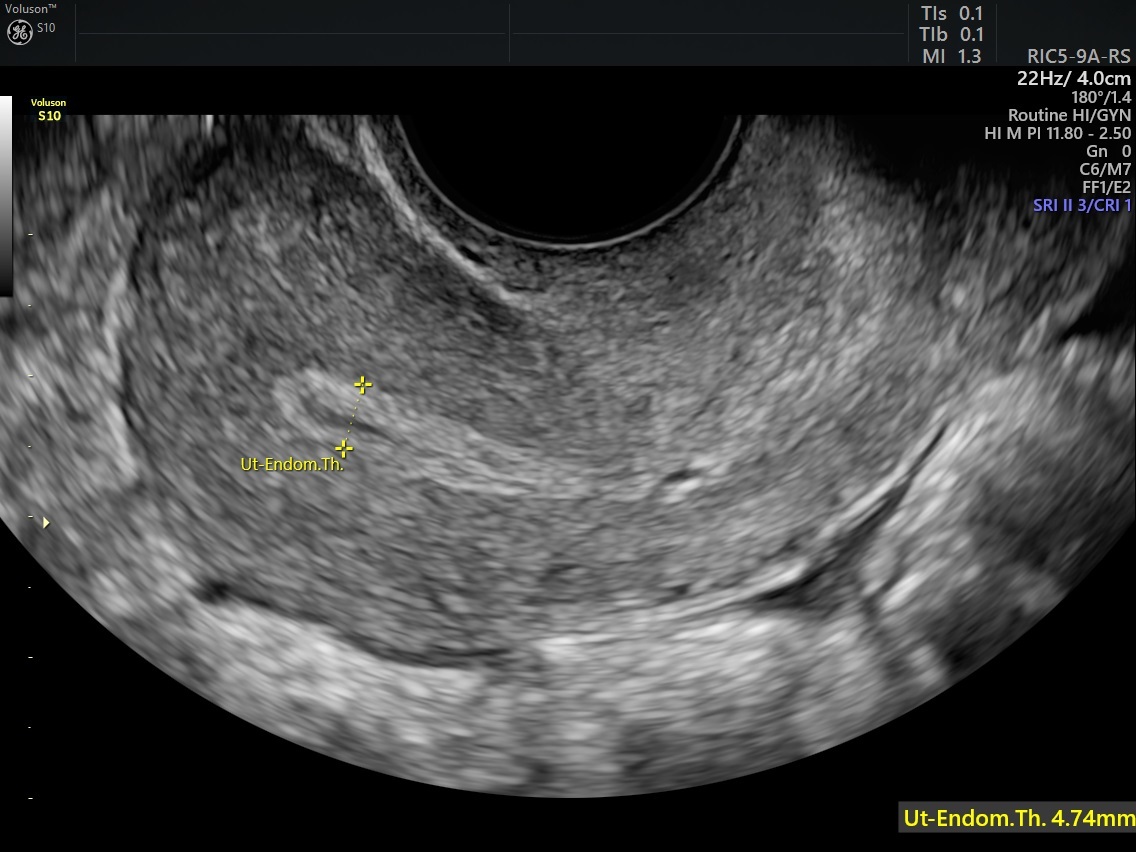1136x852 pixels.
Task: Open the Ut-Endom.Th. 4.74mm measurement result
Action: [1017, 817]
